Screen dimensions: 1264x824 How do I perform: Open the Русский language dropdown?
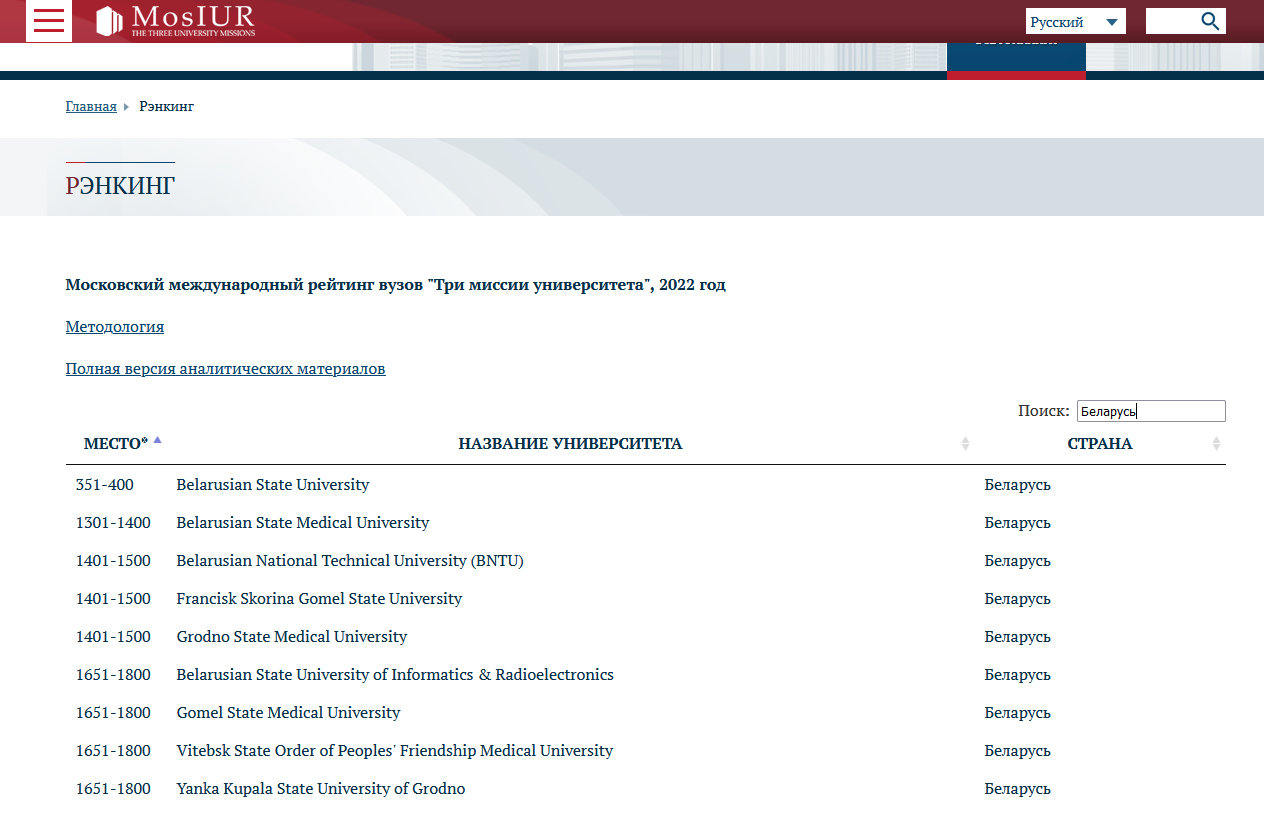(1076, 21)
